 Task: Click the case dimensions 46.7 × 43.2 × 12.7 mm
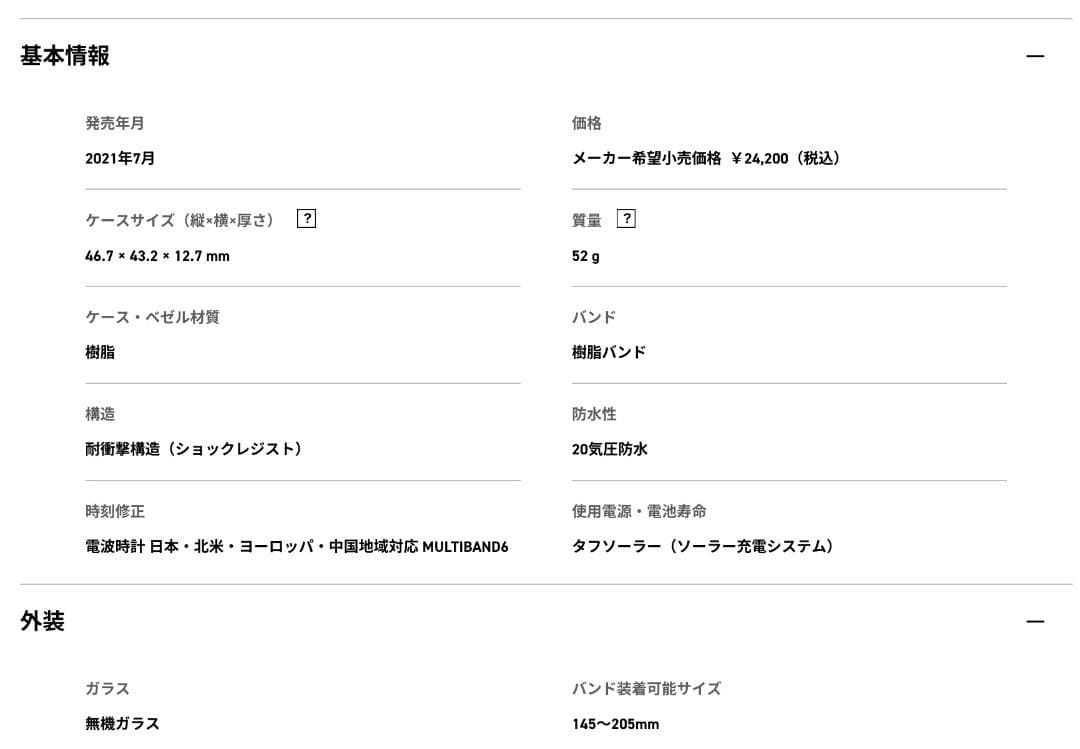(x=157, y=256)
